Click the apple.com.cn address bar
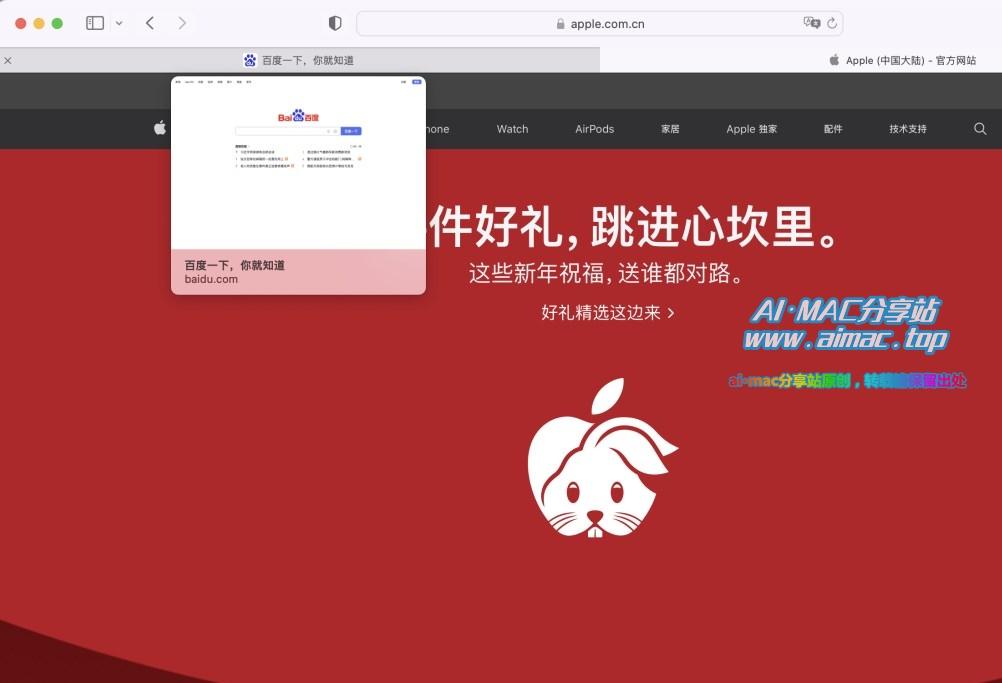Viewport: 1002px width, 683px height. pos(599,24)
